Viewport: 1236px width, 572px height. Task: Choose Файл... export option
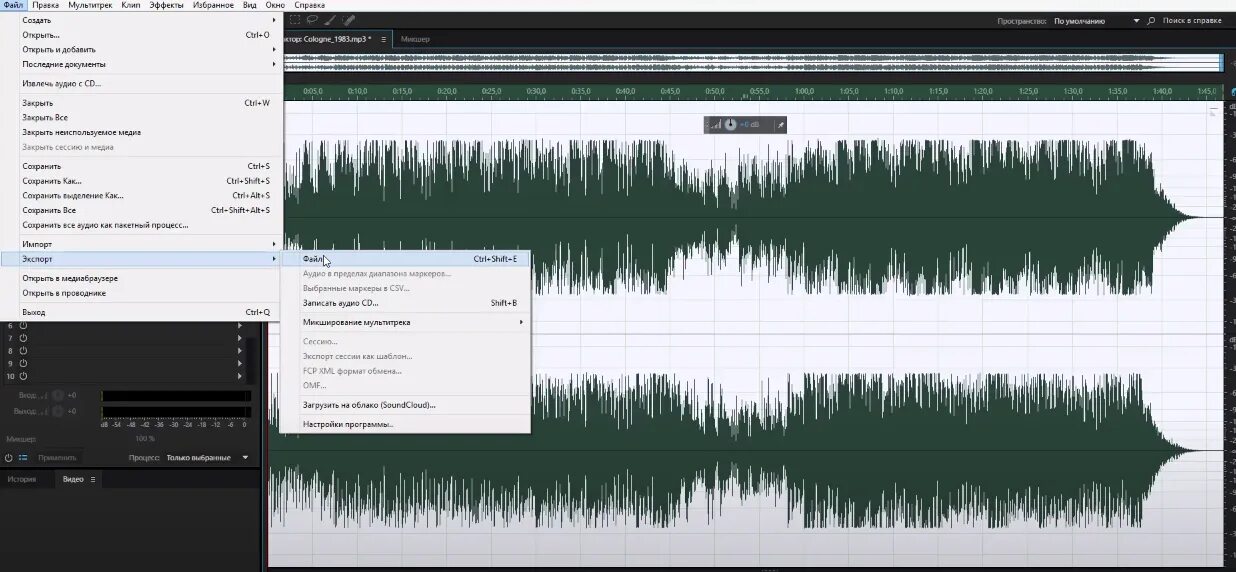pyautogui.click(x=405, y=259)
